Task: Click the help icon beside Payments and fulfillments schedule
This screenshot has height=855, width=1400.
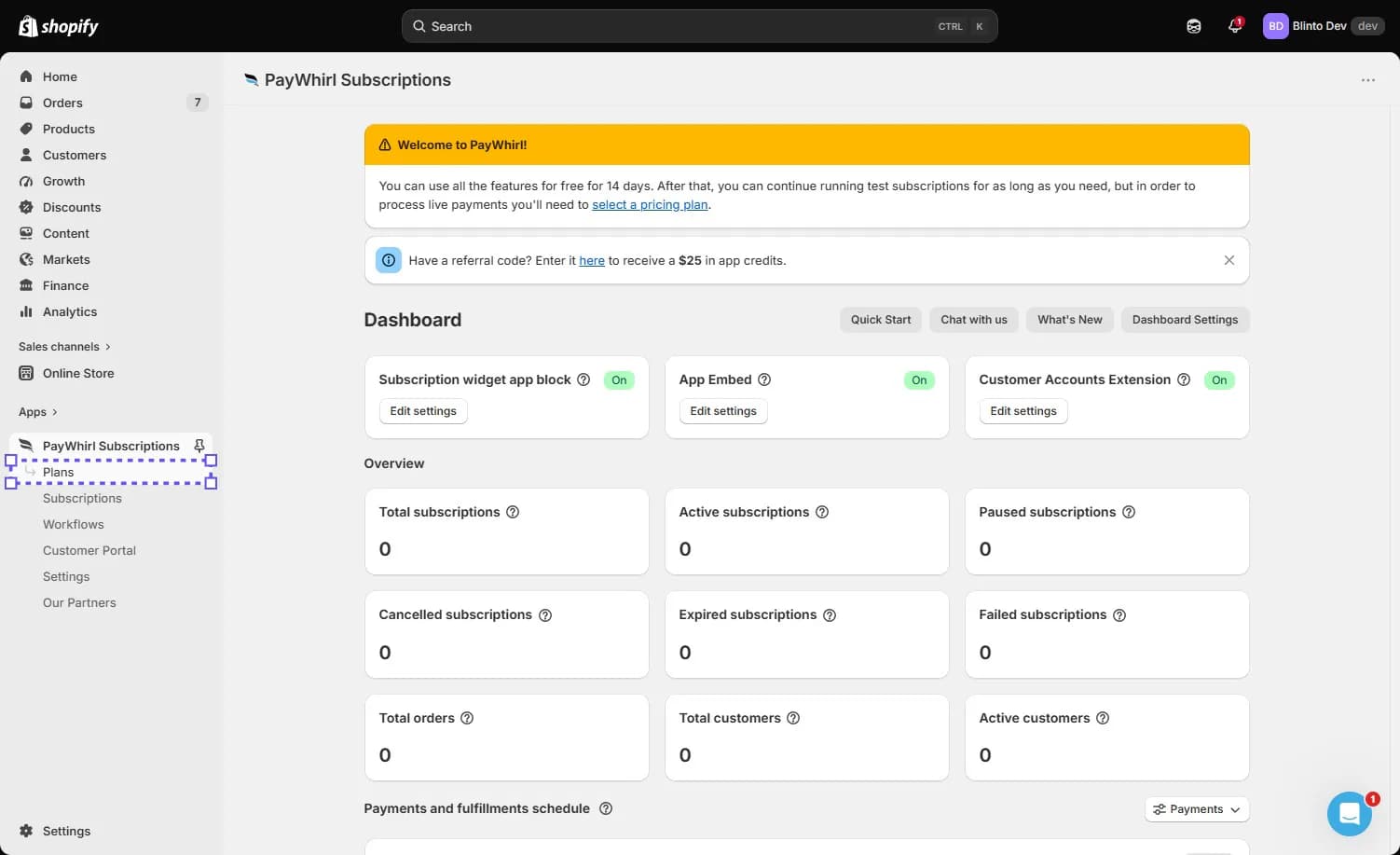Action: (x=606, y=808)
